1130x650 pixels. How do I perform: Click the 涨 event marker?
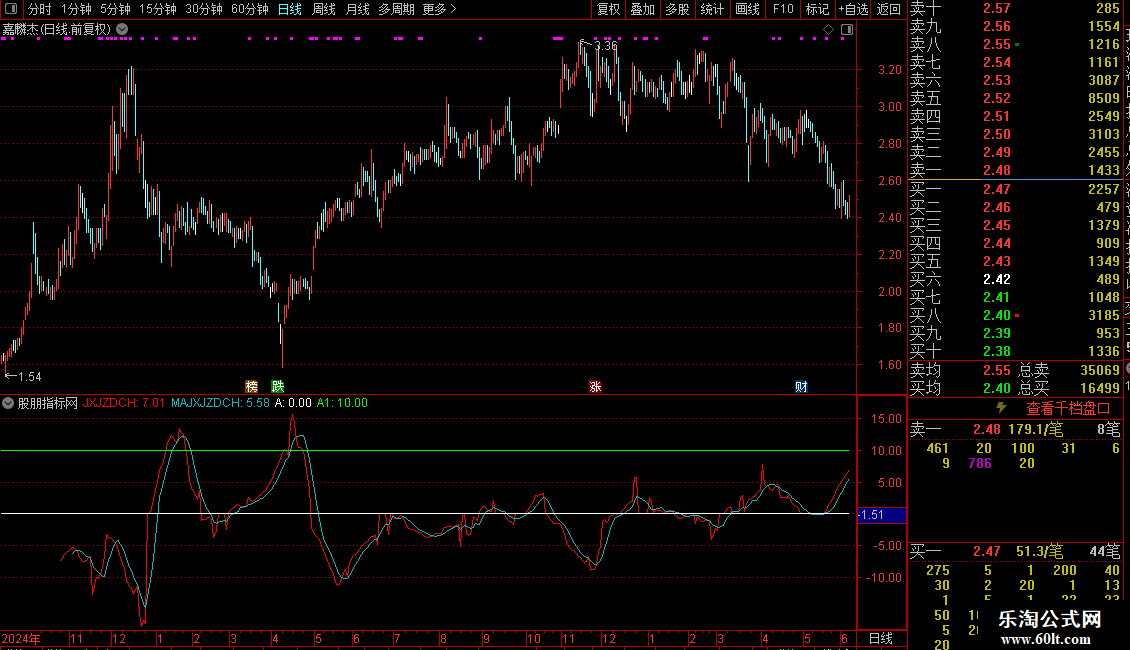pyautogui.click(x=595, y=387)
